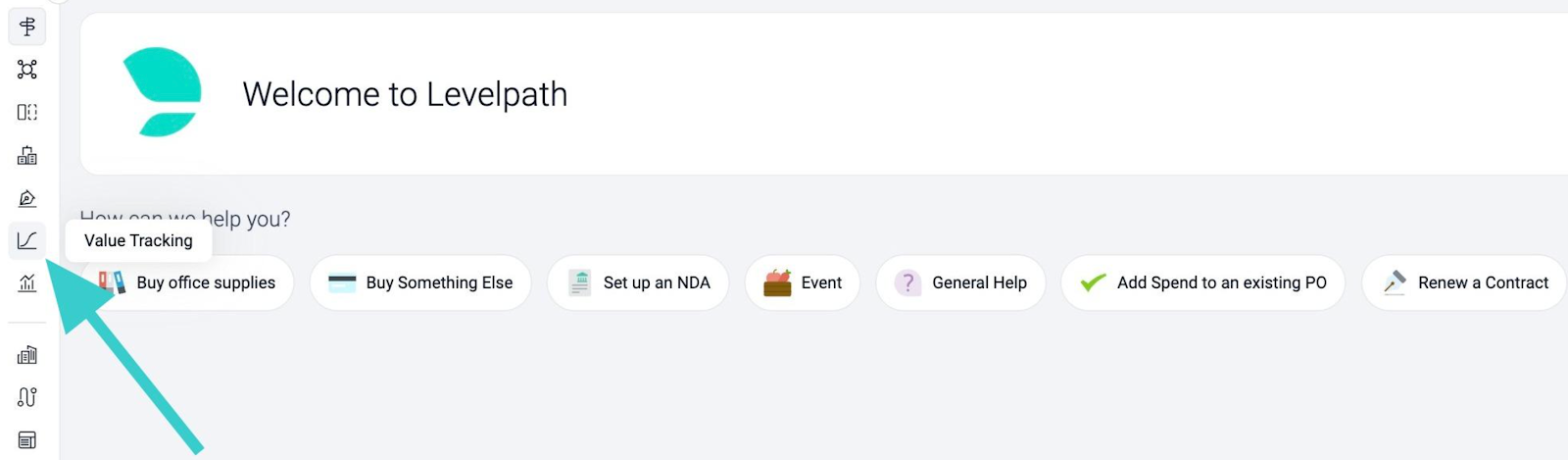The image size is (1568, 460).
Task: Pick the Event request button
Action: tap(803, 282)
